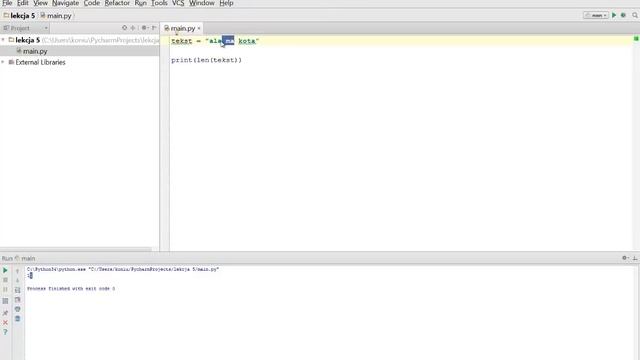Open the Run menu
Screen dimensions: 640x360
(140, 3)
